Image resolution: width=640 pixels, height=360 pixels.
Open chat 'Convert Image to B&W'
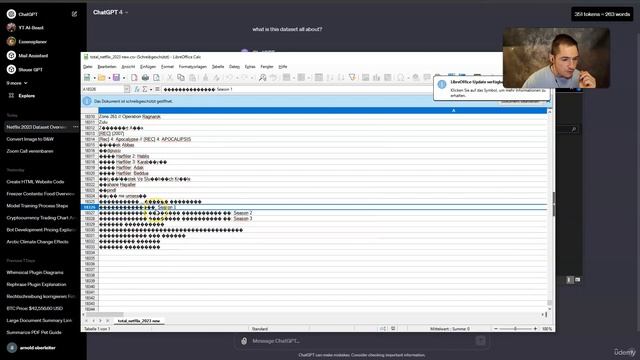coord(30,139)
